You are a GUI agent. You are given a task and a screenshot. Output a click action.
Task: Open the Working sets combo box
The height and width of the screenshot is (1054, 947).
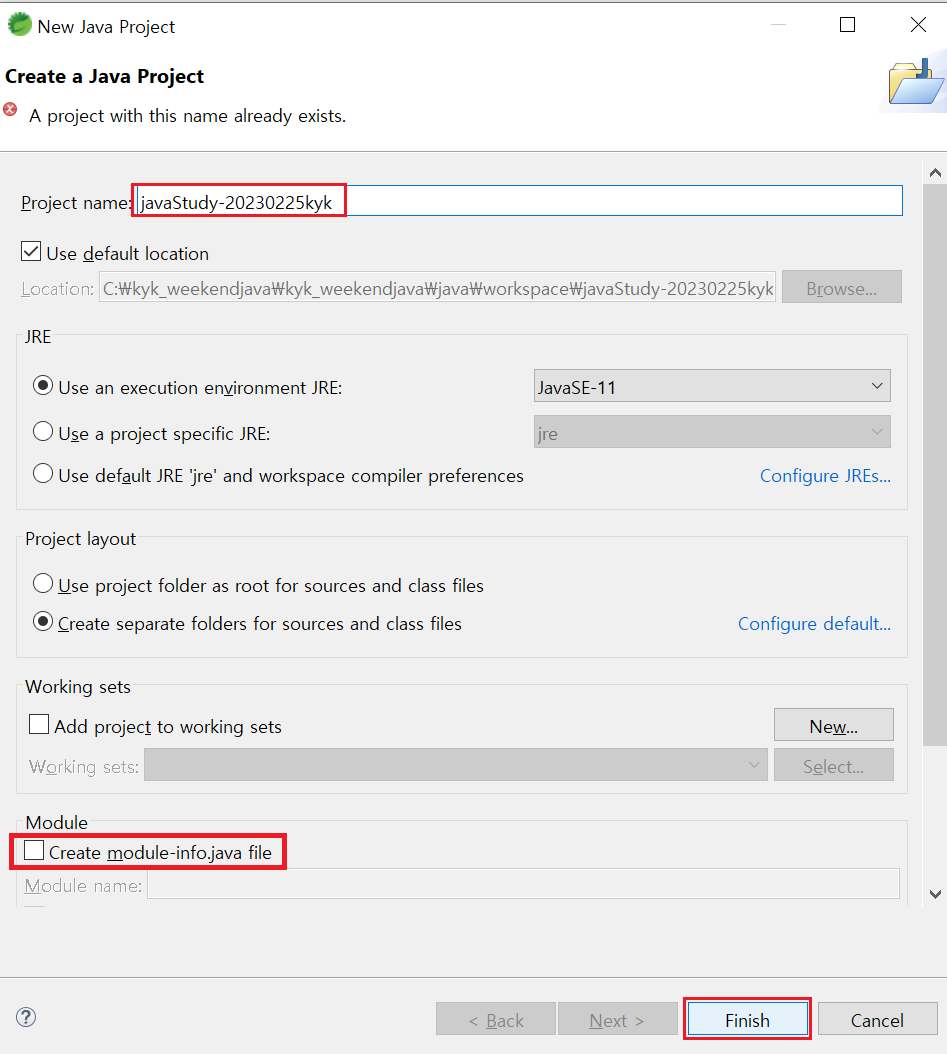pos(456,765)
